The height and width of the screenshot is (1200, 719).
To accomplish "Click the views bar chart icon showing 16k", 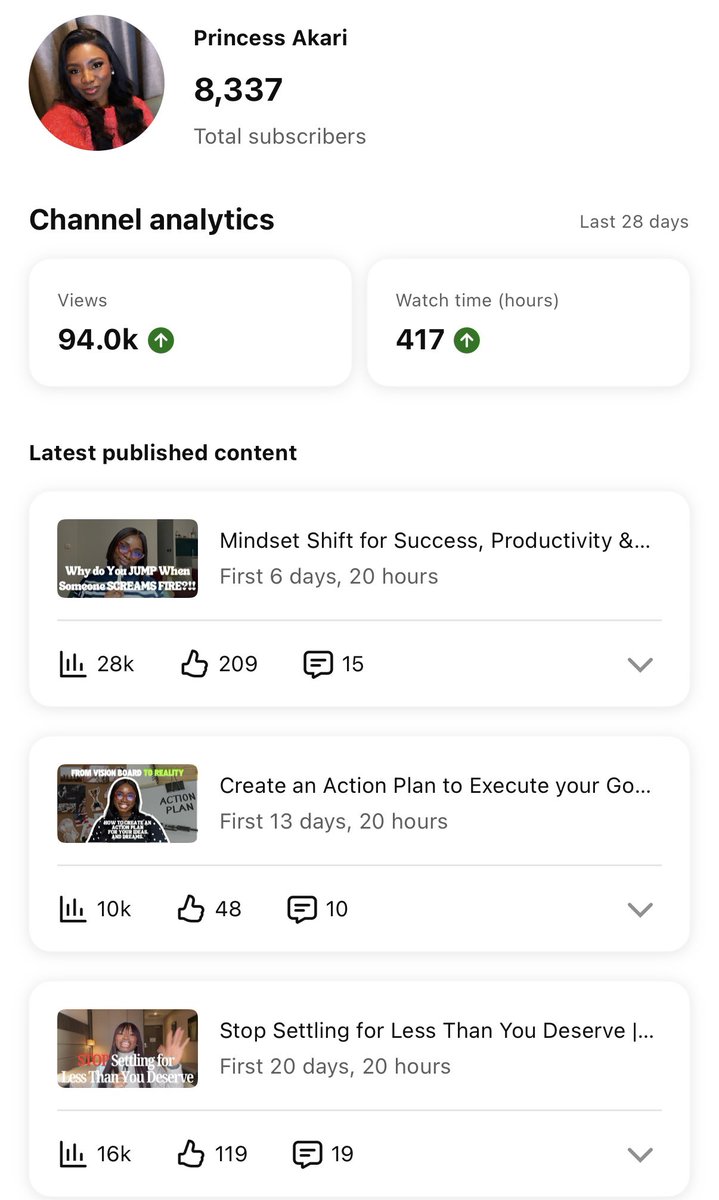I will pyautogui.click(x=73, y=1154).
